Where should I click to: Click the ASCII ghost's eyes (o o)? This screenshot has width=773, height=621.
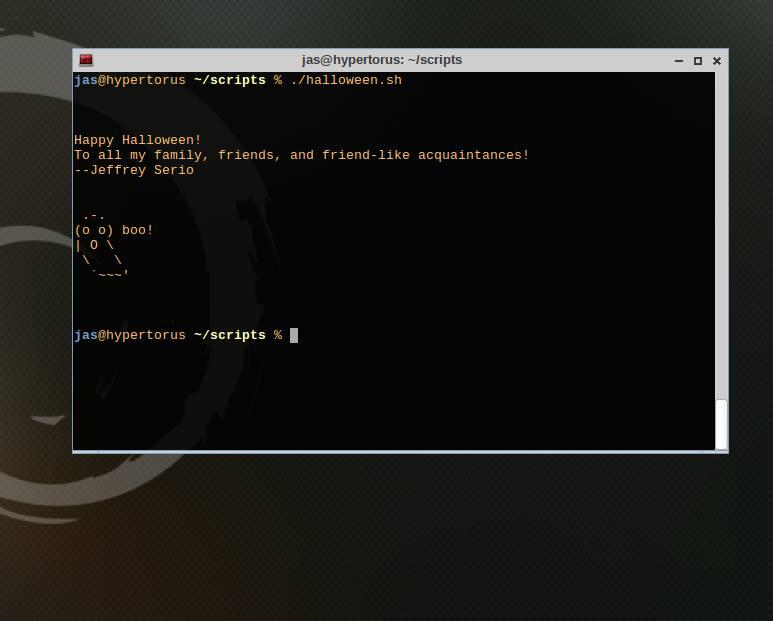(94, 230)
